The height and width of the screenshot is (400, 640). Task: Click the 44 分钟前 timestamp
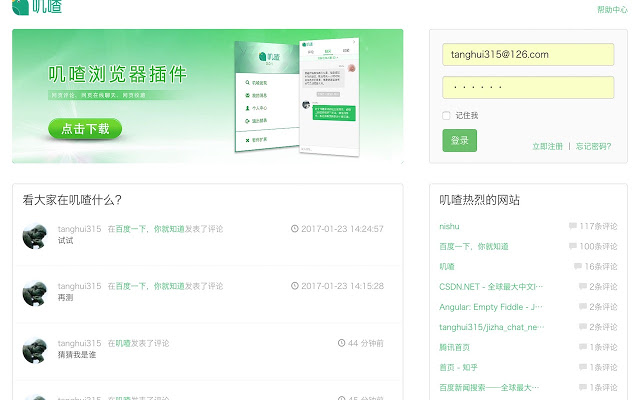pyautogui.click(x=366, y=343)
